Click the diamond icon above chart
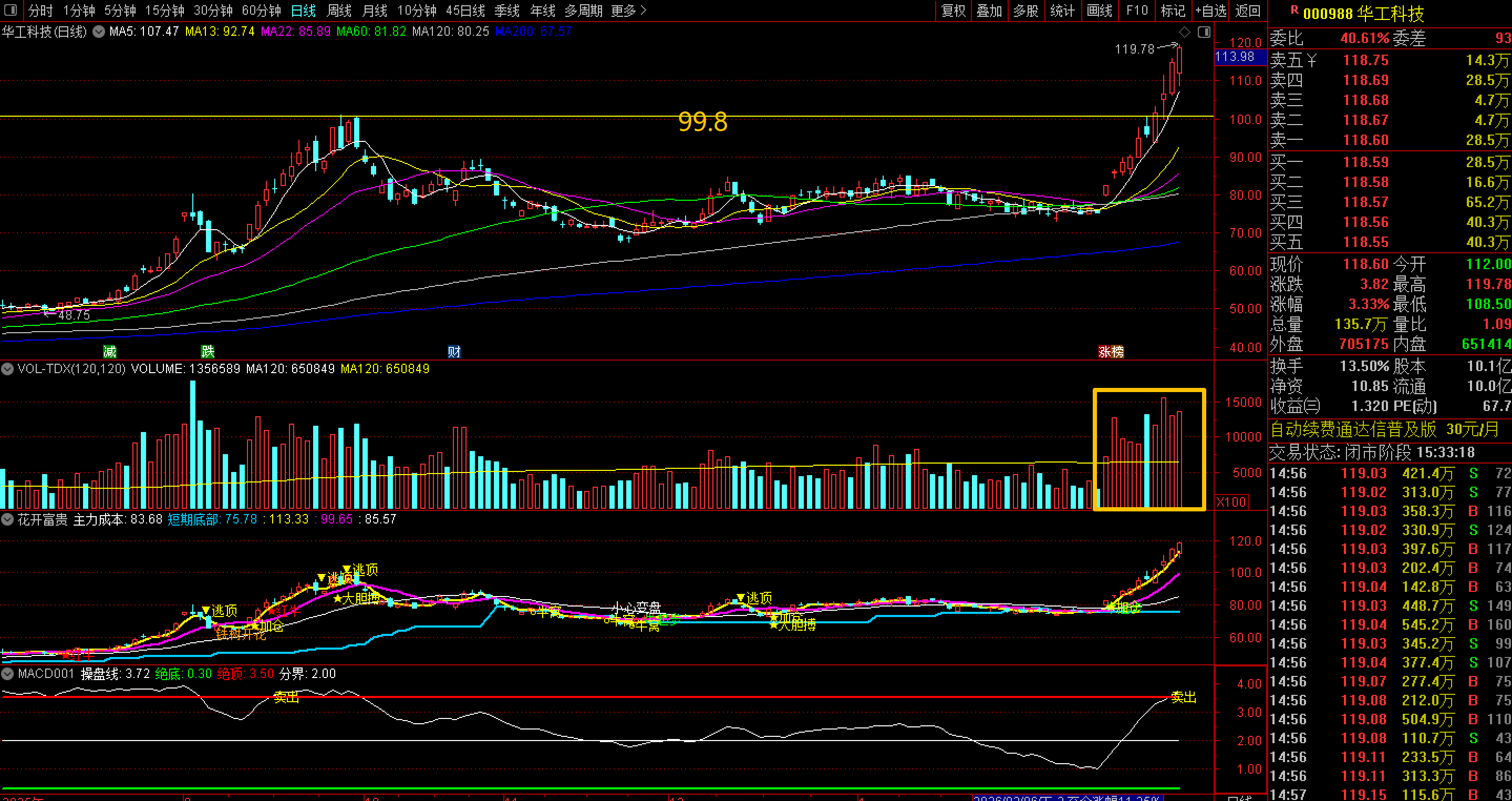This screenshot has width=1512, height=801. point(1185,32)
